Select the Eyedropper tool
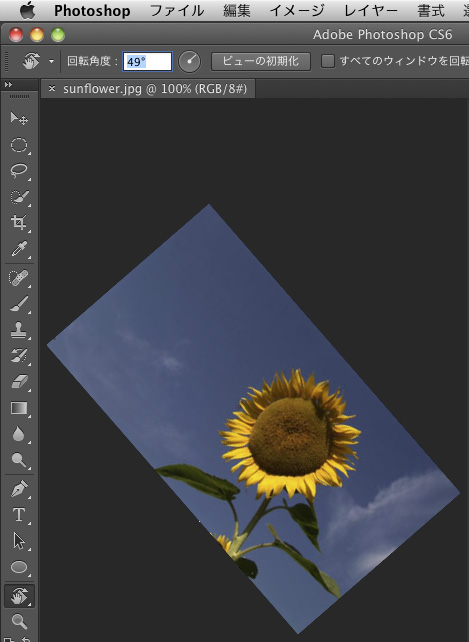469x642 pixels. 19,249
